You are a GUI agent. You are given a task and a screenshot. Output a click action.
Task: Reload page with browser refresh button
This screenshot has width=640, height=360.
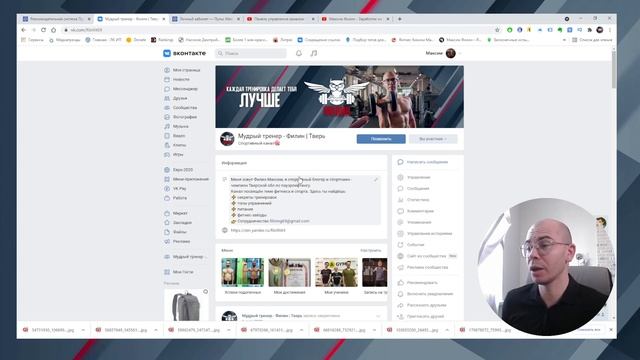click(43, 30)
